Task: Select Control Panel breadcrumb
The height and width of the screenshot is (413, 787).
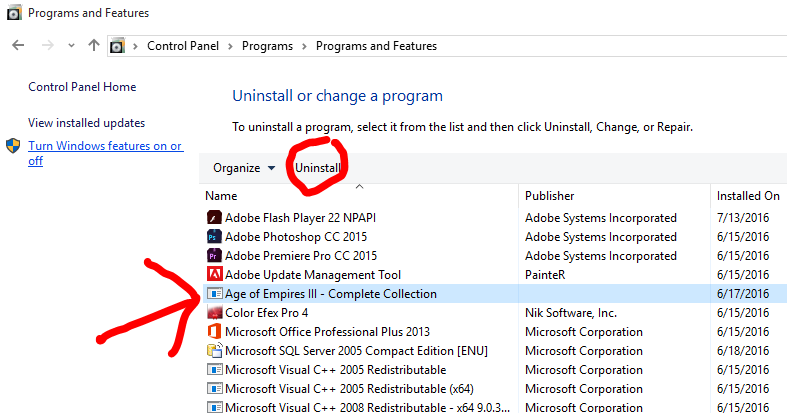Action: pyautogui.click(x=183, y=46)
